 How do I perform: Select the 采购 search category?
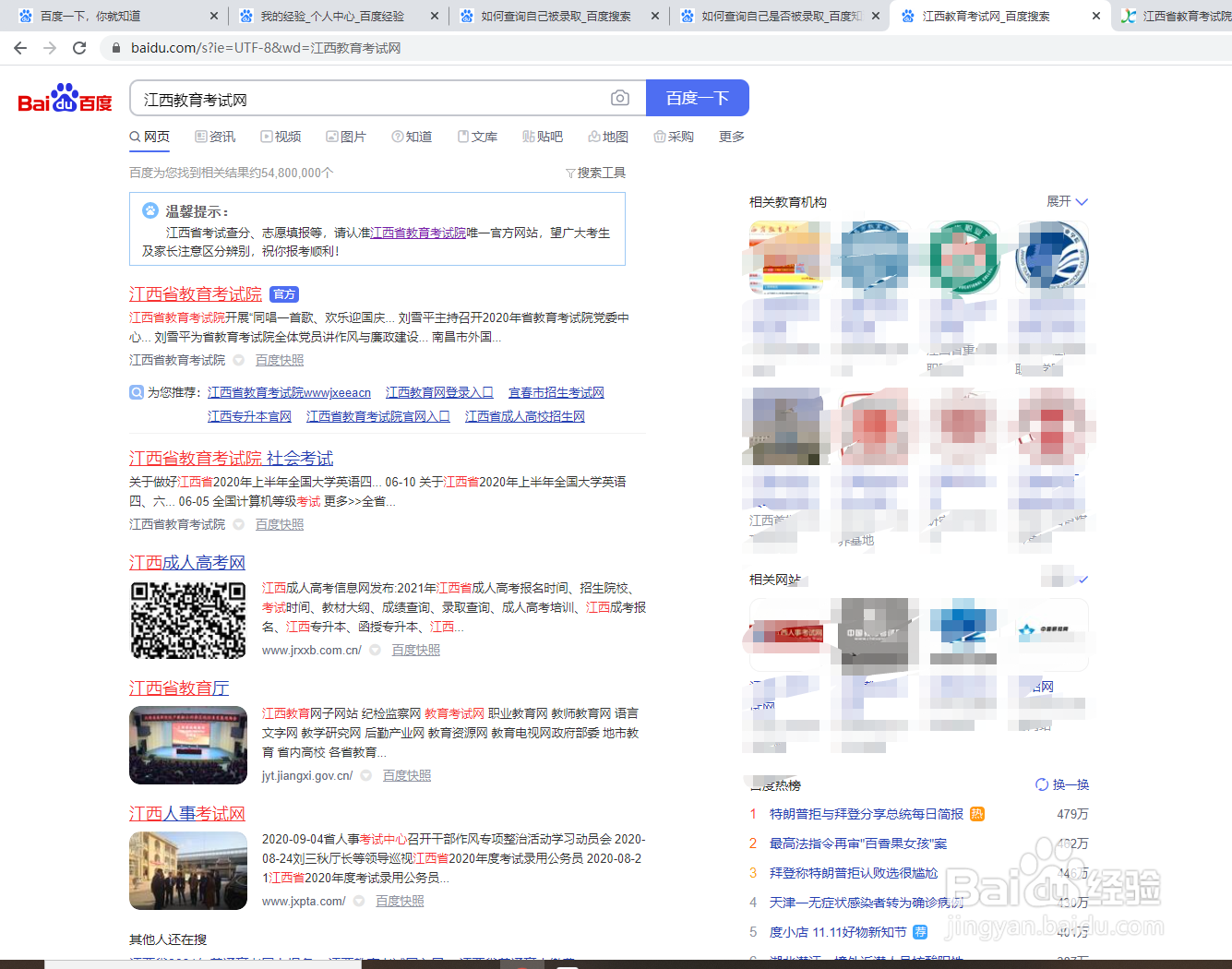674,137
